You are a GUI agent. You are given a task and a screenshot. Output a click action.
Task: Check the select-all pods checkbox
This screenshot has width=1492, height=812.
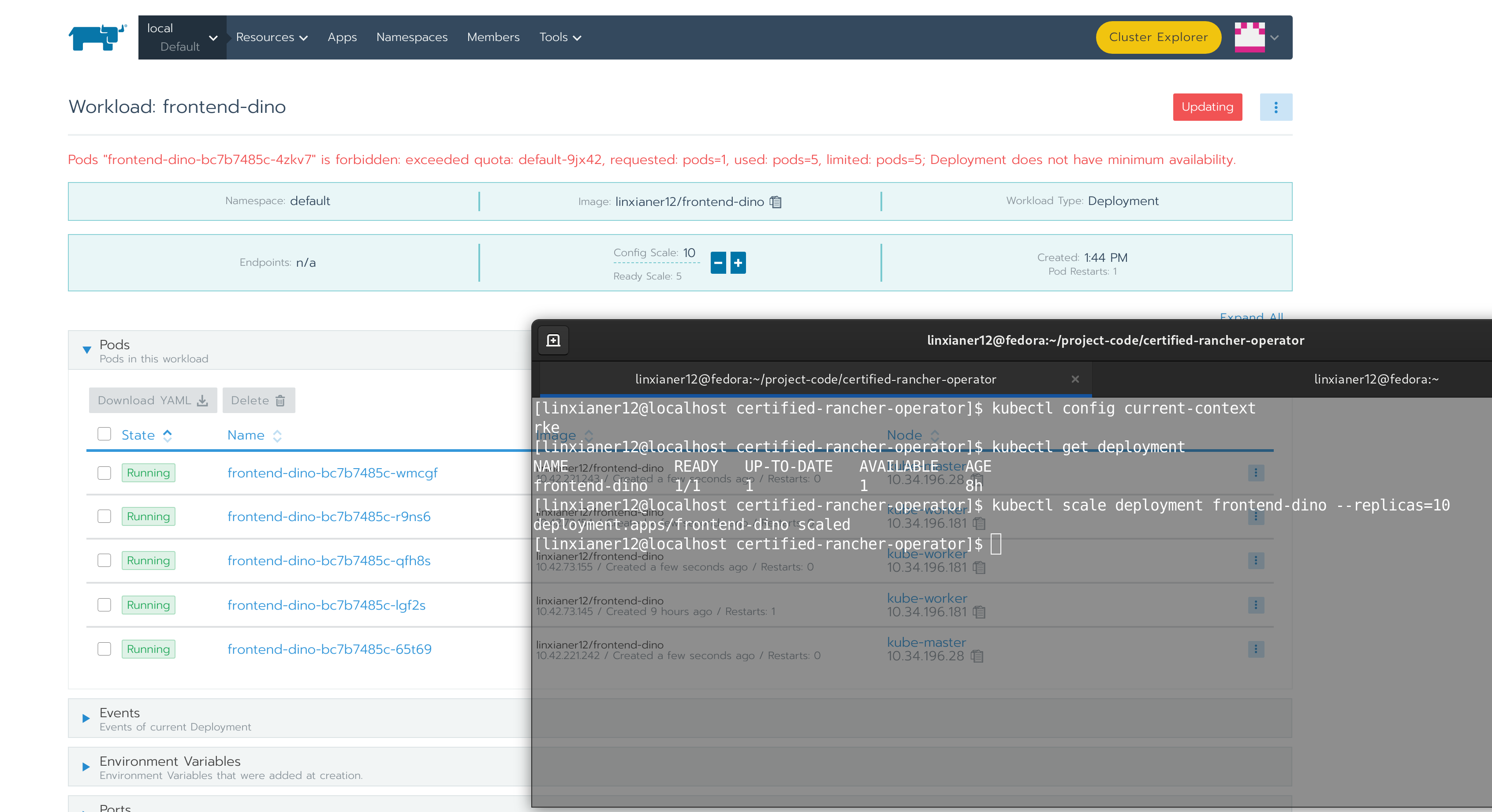pyautogui.click(x=104, y=434)
